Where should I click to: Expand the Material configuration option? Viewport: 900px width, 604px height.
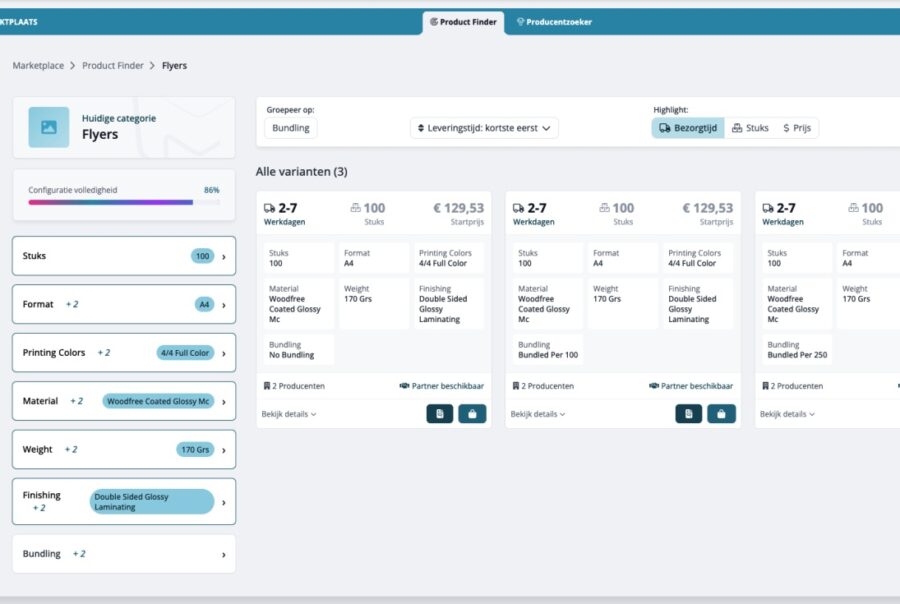point(124,401)
